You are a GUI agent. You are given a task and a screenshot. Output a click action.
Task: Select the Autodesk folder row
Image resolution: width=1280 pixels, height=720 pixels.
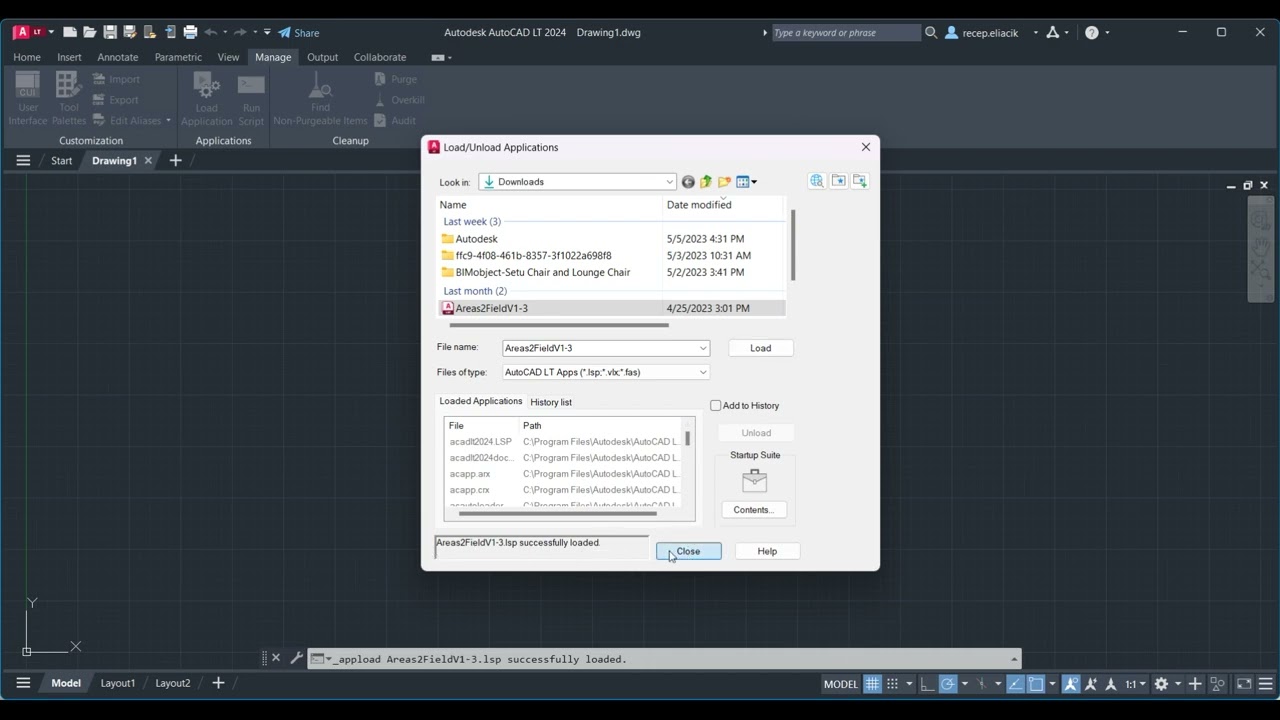click(x=612, y=239)
